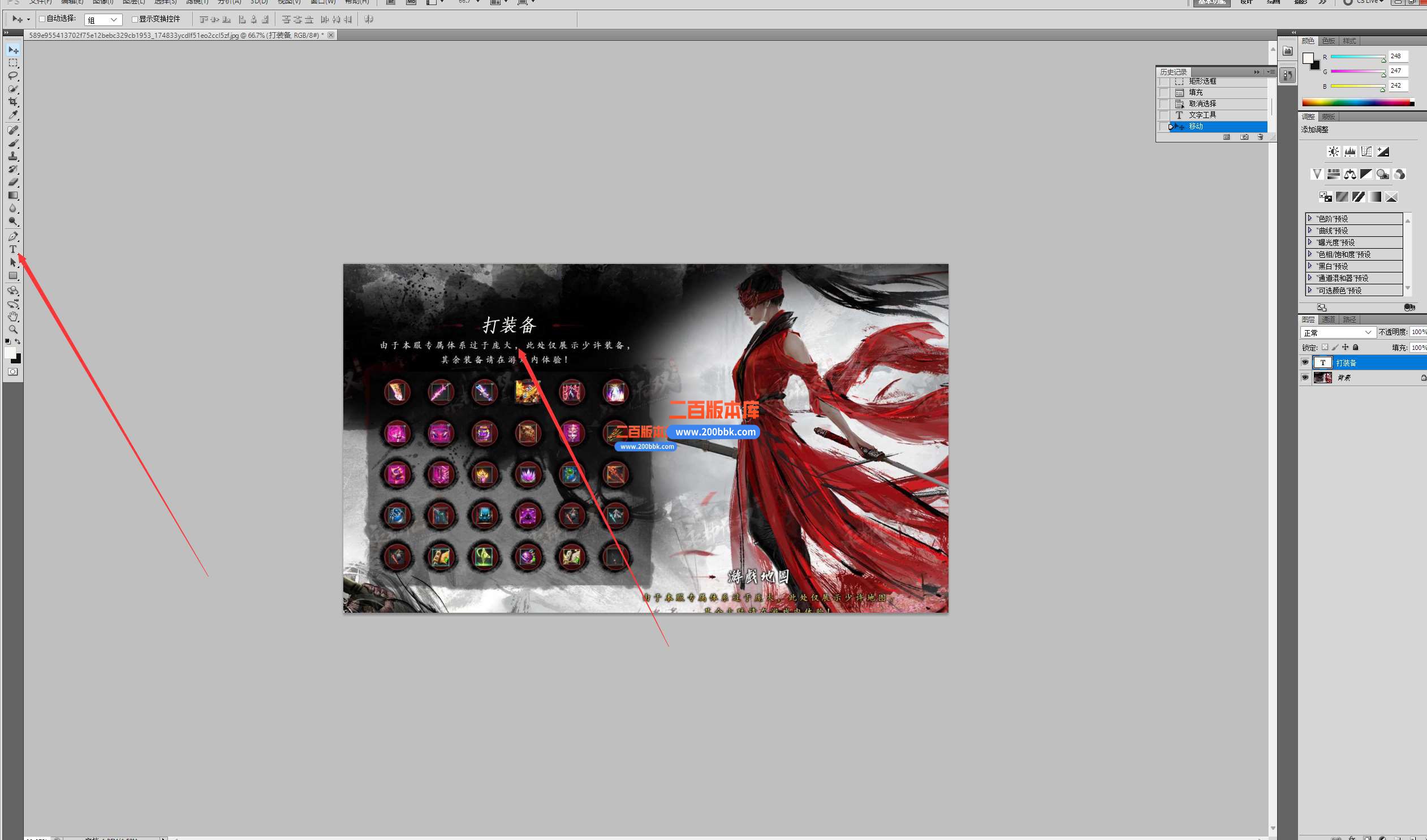The height and width of the screenshot is (840, 1427).
Task: Add a Brightness/Contrast adjustment
Action: pyautogui.click(x=1334, y=151)
